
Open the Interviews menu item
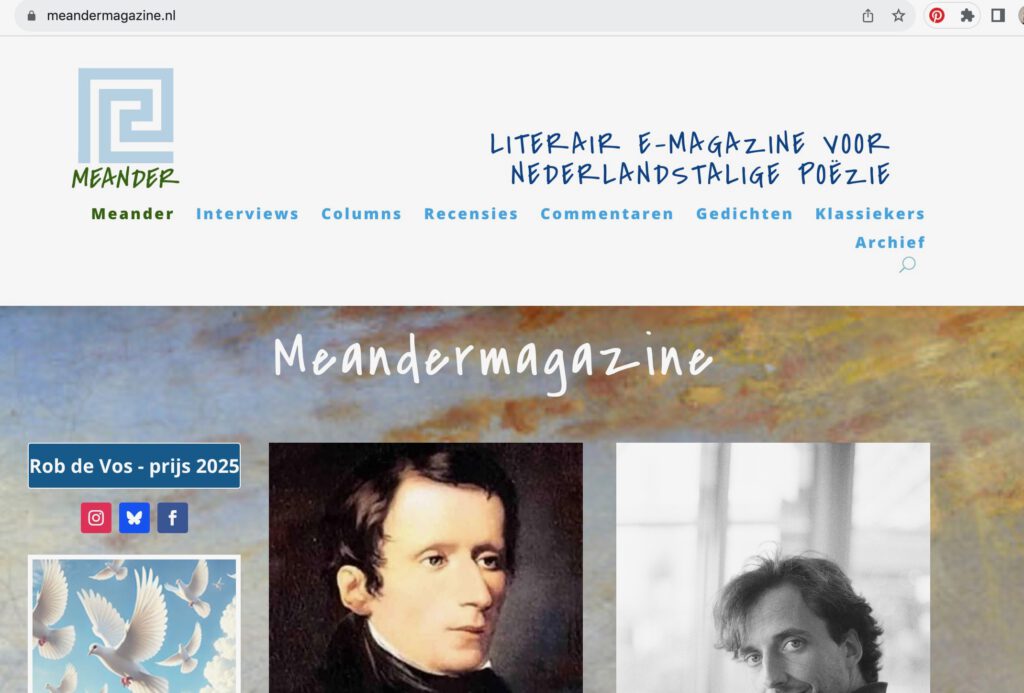point(248,214)
